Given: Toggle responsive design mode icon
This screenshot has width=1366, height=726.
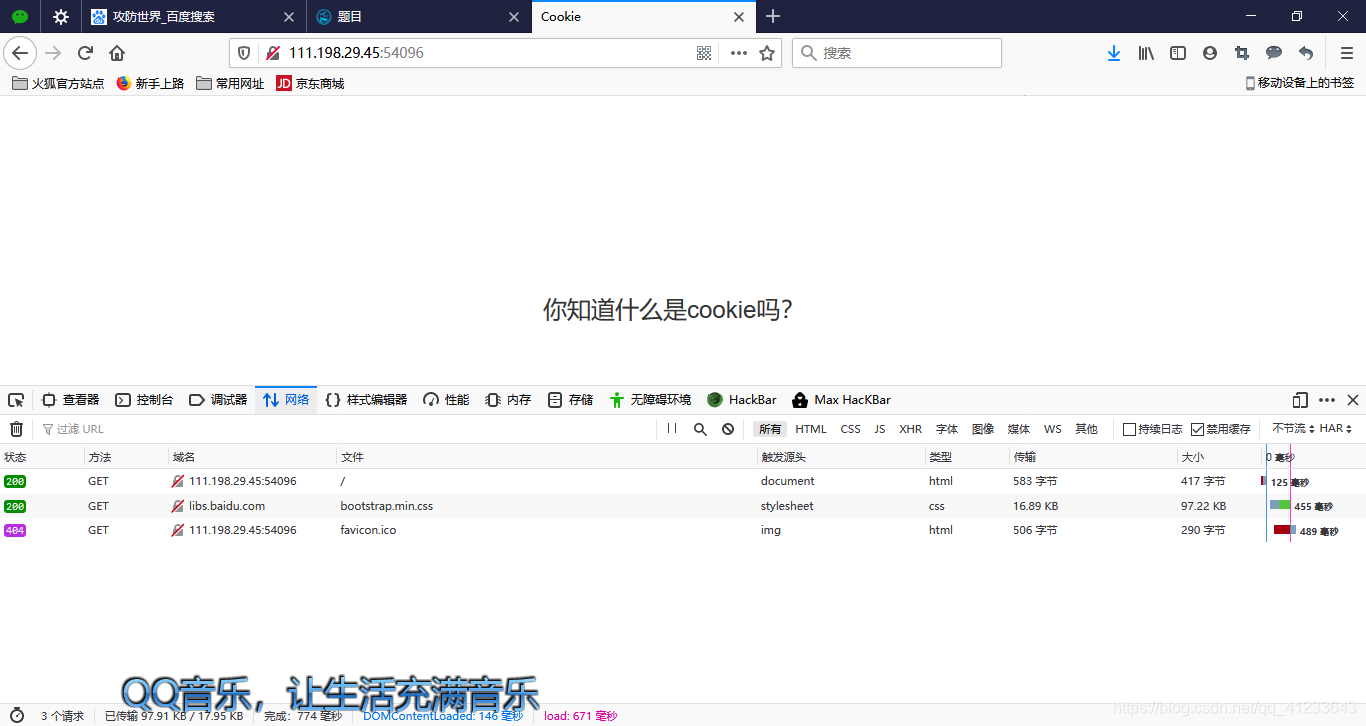Looking at the screenshot, I should (x=1300, y=400).
